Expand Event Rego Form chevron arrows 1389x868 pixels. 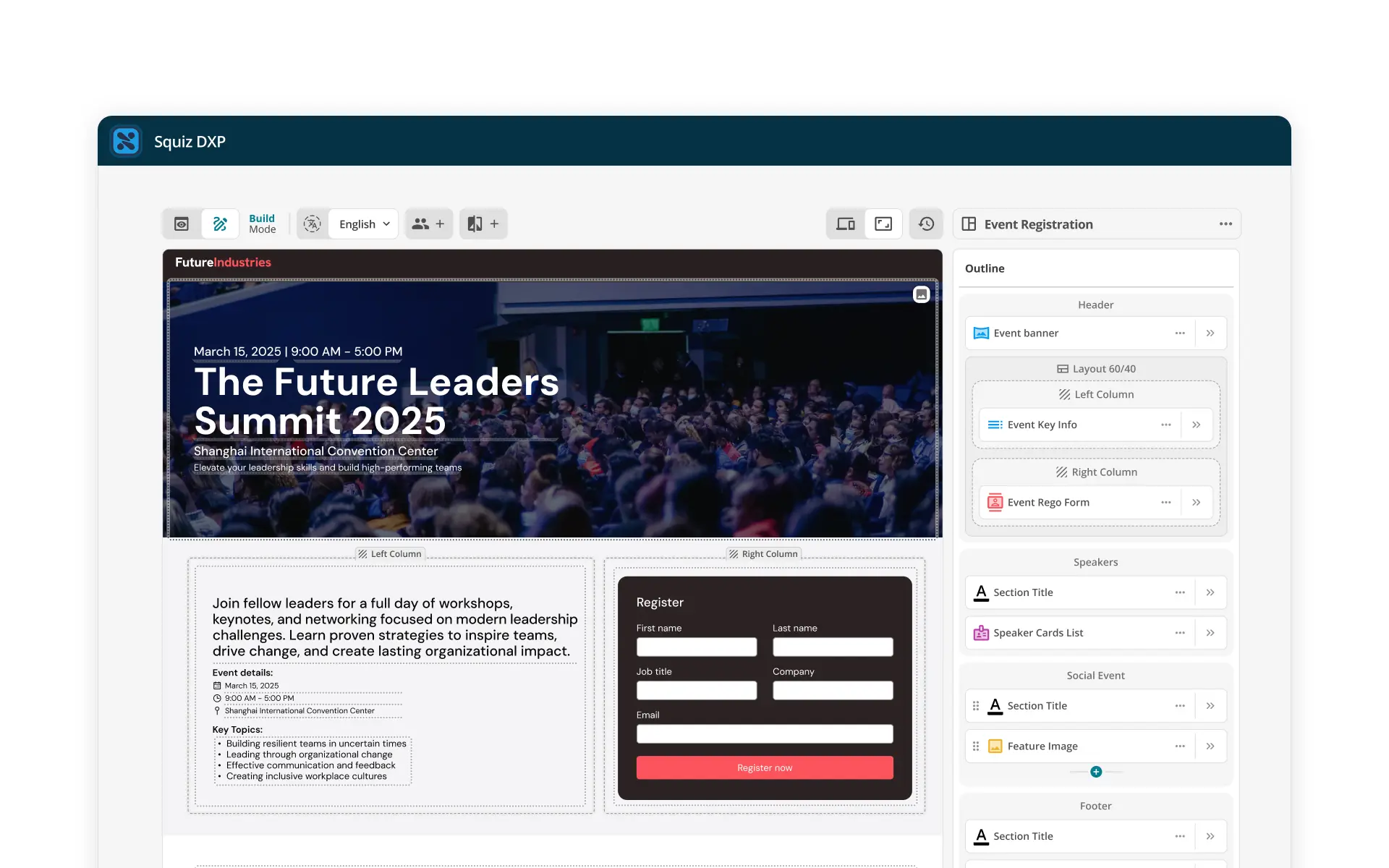point(1197,503)
